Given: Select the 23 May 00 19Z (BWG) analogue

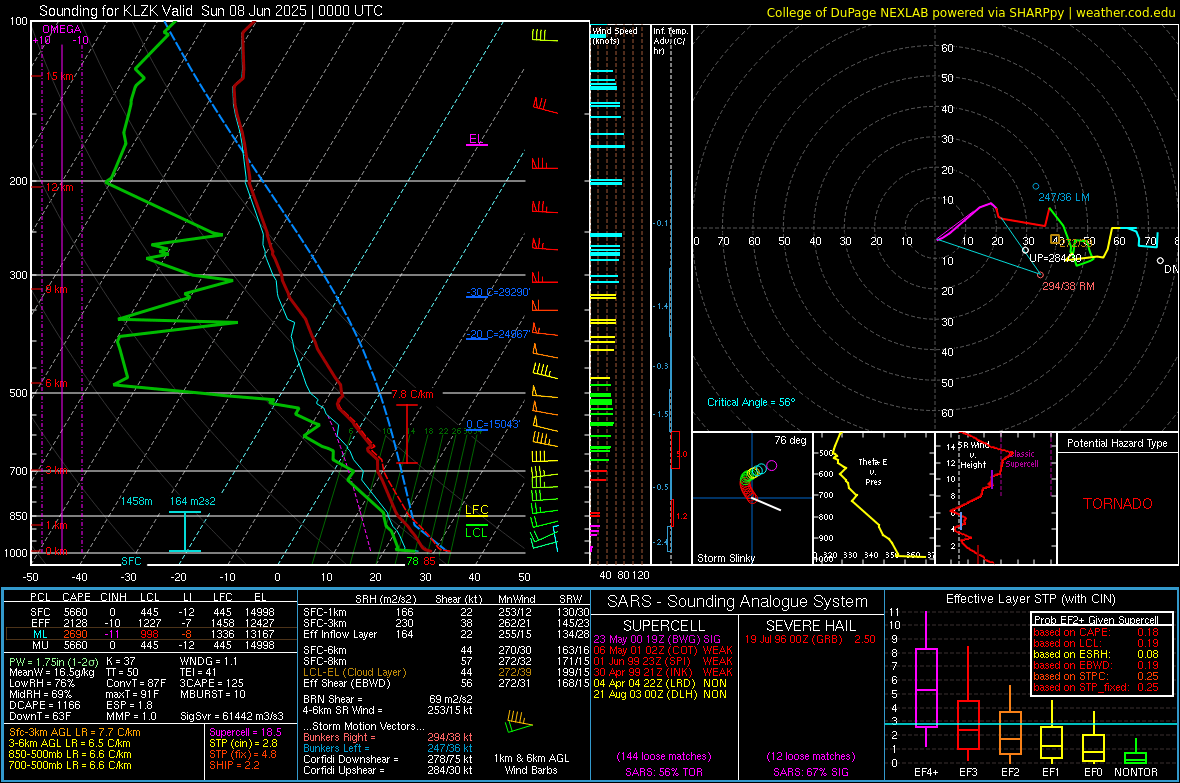Looking at the screenshot, I should (657, 639).
